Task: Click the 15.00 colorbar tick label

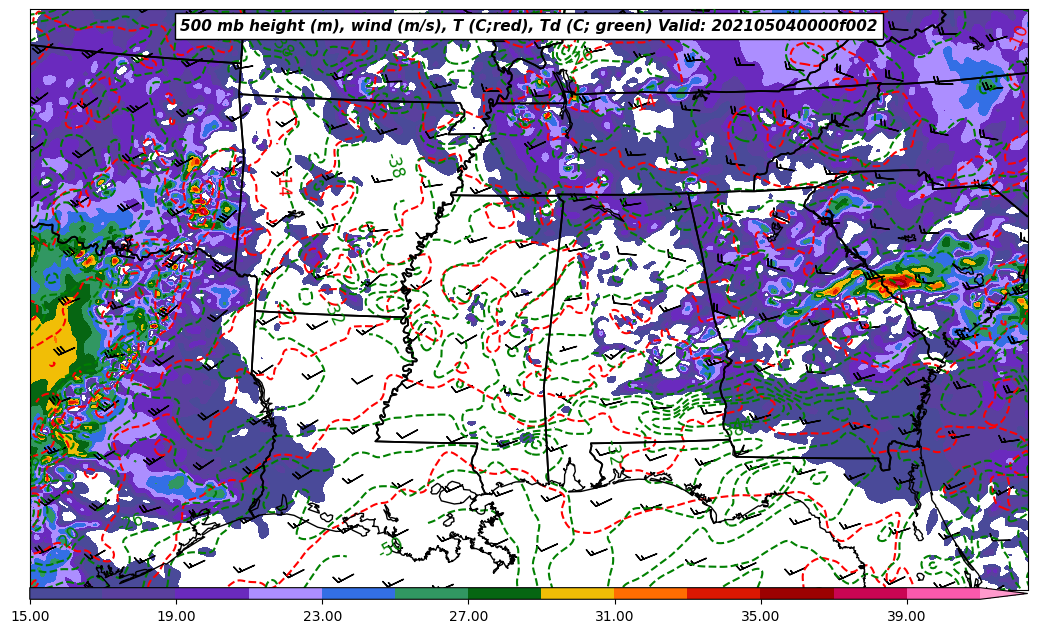Action: pos(30,616)
